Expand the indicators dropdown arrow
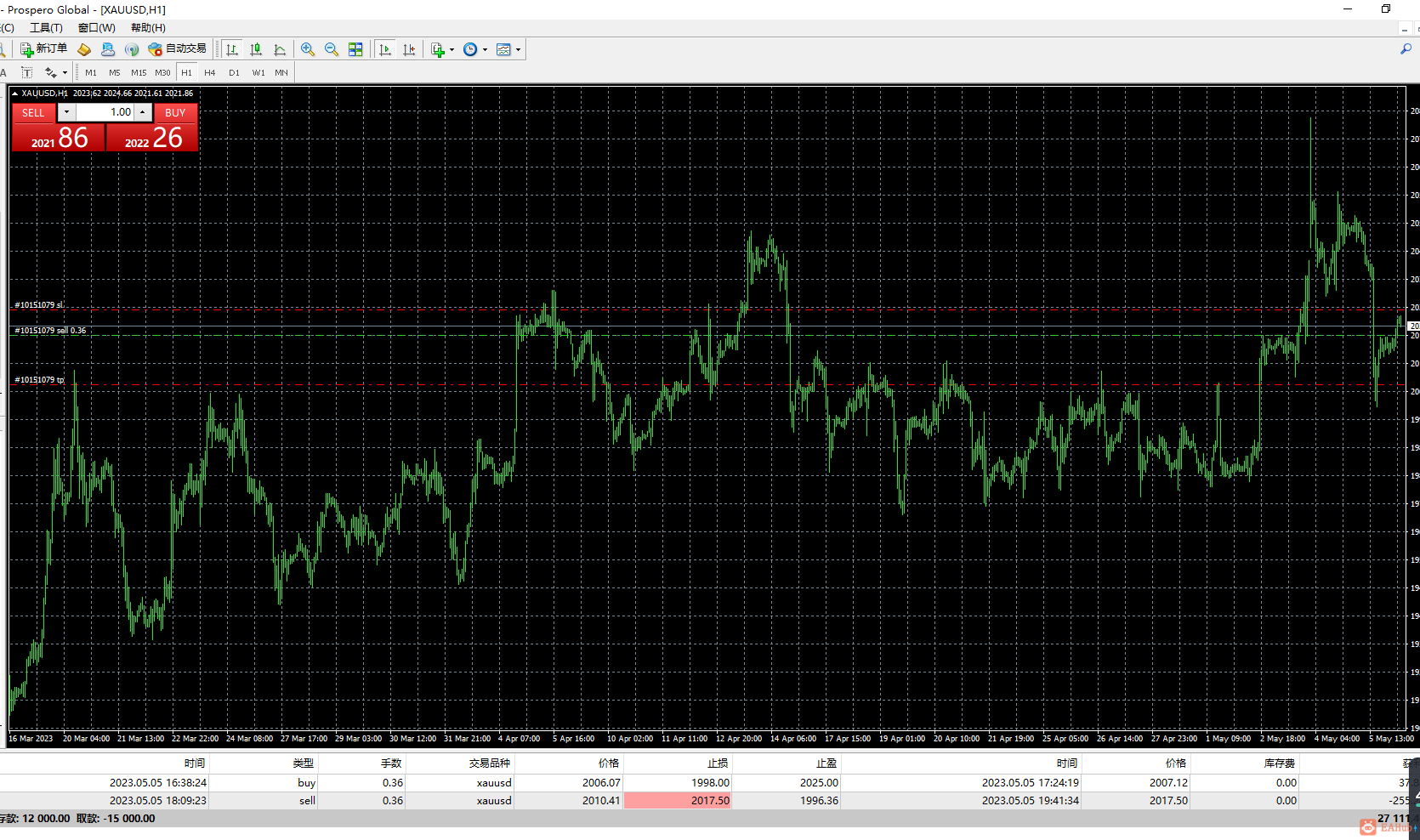This screenshot has width=1420, height=840. coord(452,49)
